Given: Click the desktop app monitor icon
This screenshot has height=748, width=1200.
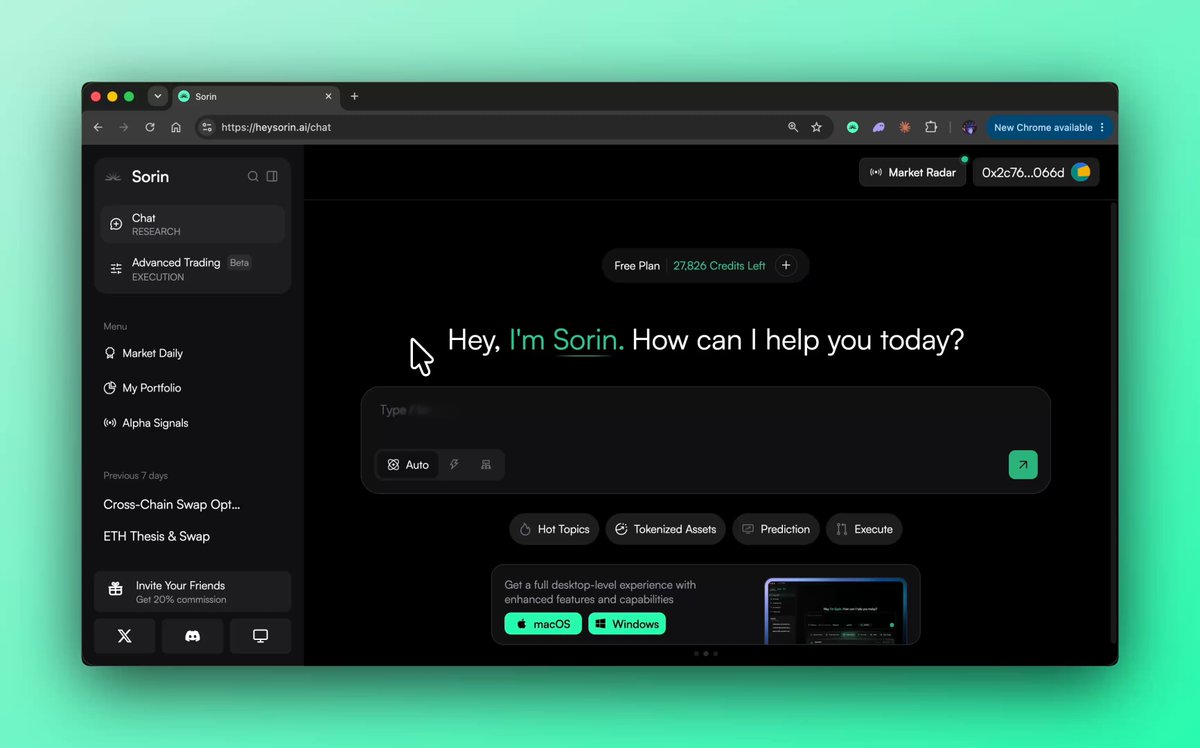Looking at the screenshot, I should coord(260,636).
